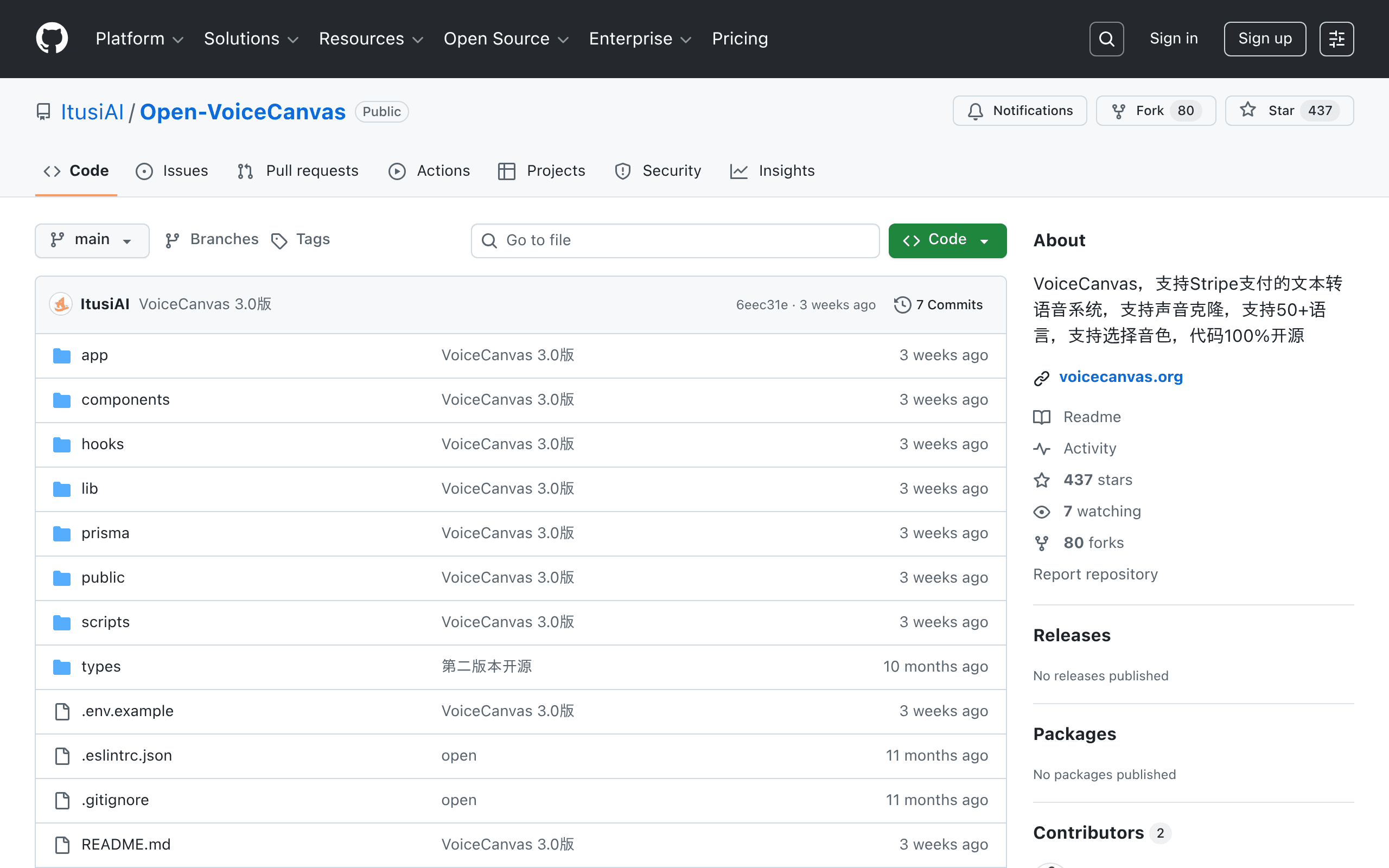Open the Pull requests tab
This screenshot has width=1389, height=868.
pos(298,171)
